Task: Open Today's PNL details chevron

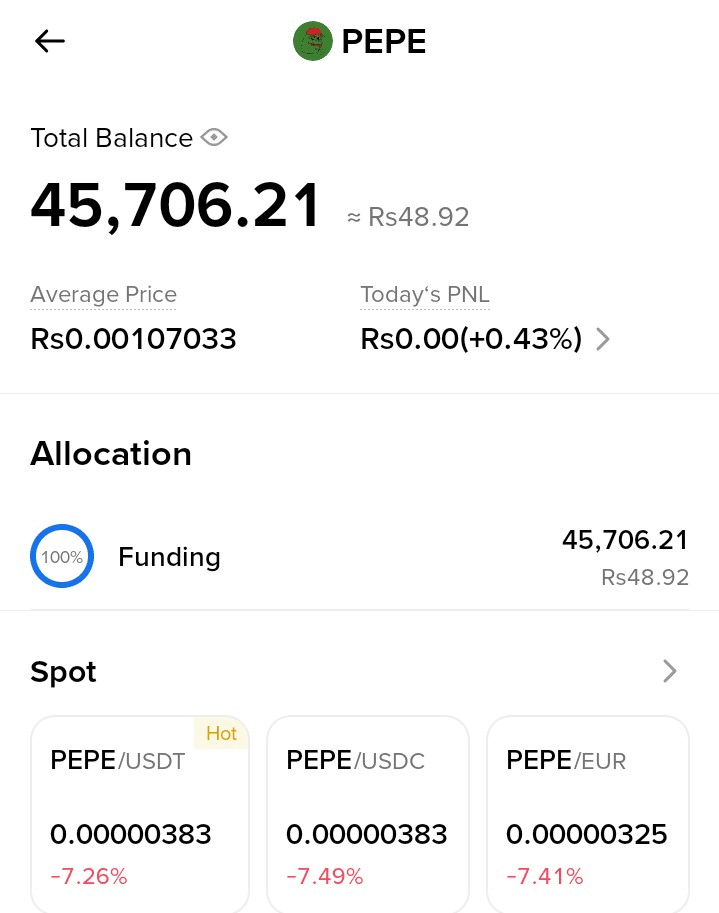Action: pos(603,339)
